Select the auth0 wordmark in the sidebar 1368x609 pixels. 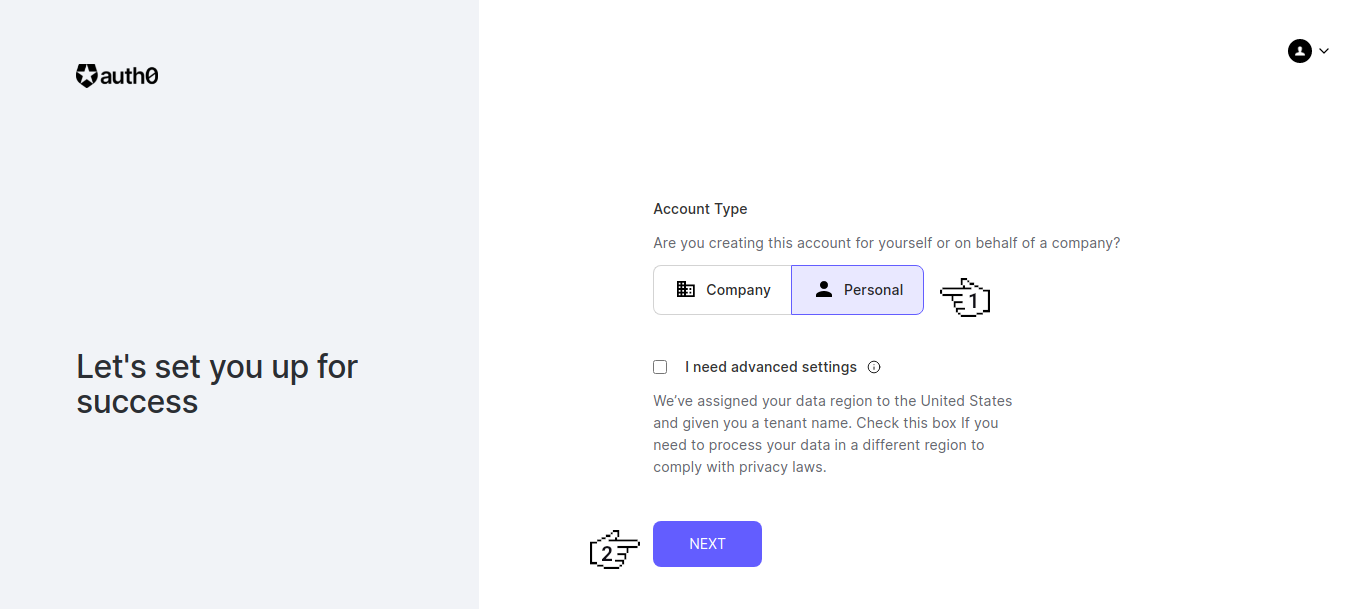click(127, 75)
